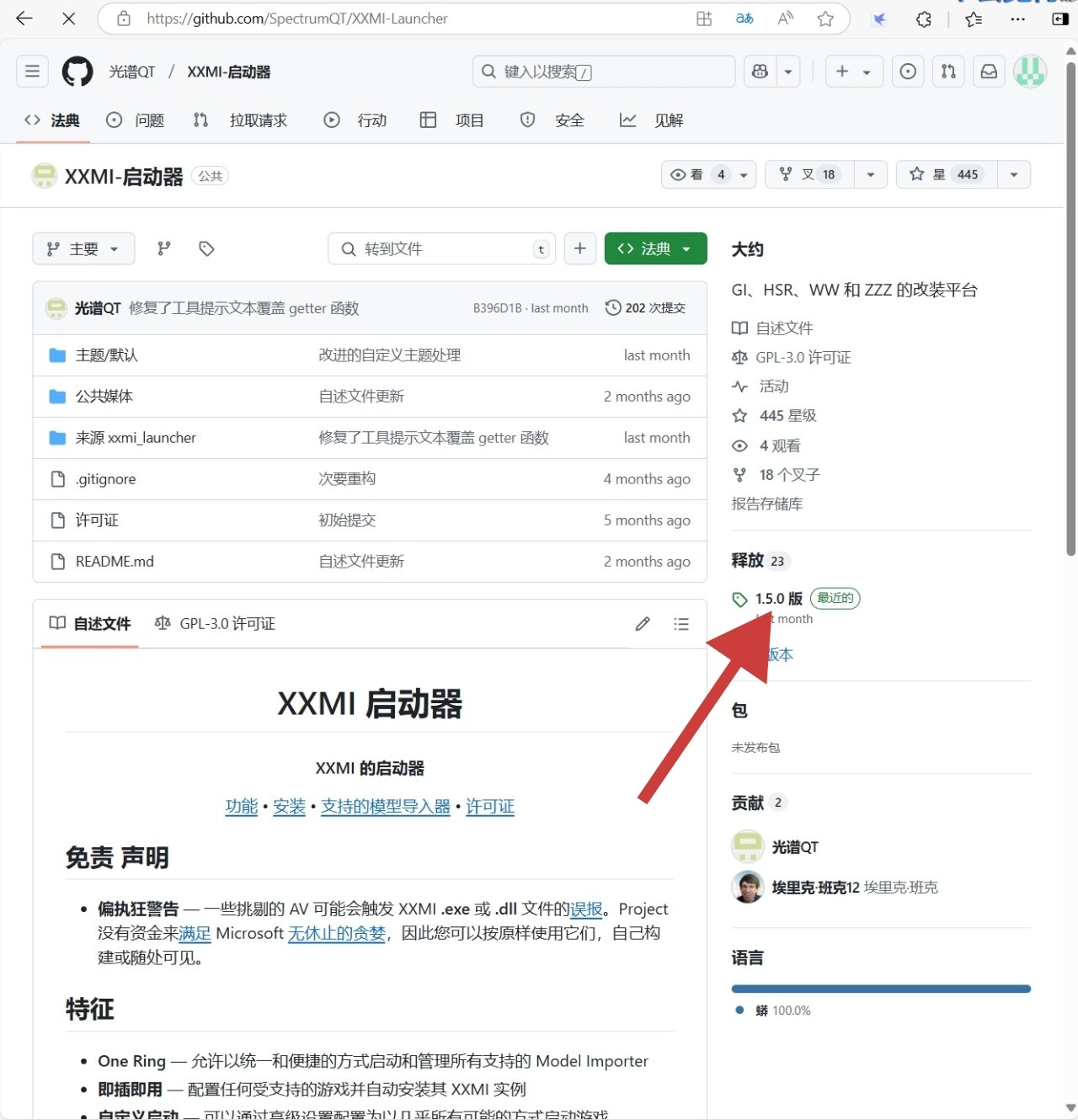1078x1120 pixels.
Task: Open the browser settings three-dot menu
Action: coord(1017,19)
